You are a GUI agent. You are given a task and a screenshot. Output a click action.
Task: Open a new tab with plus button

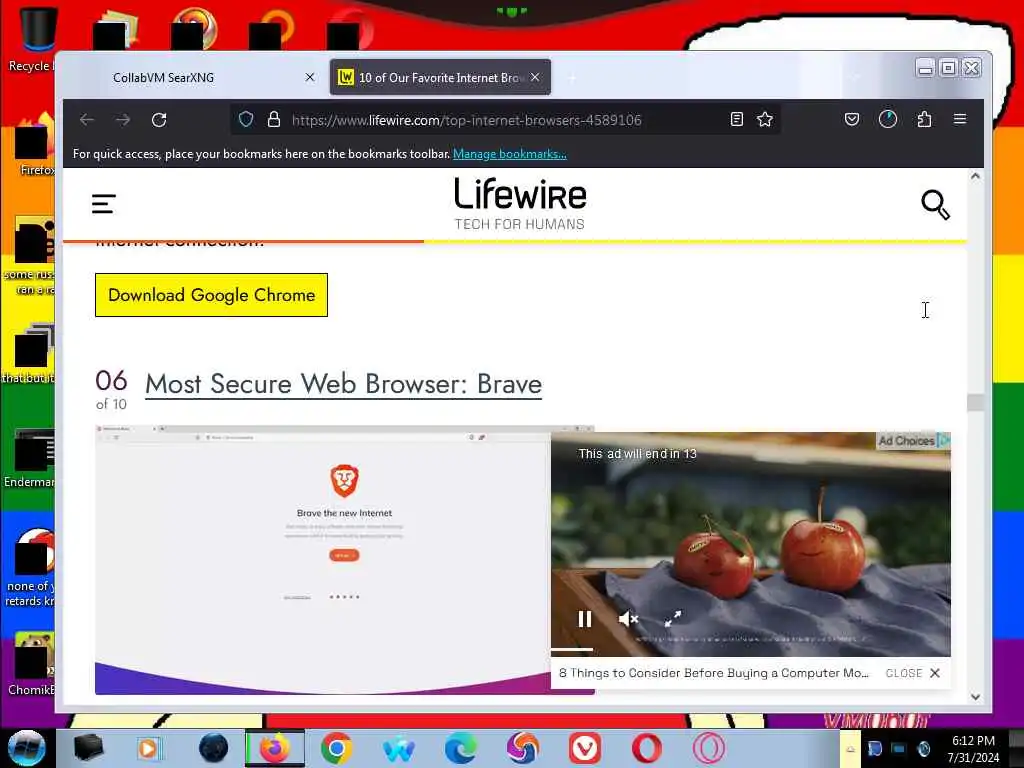[572, 78]
